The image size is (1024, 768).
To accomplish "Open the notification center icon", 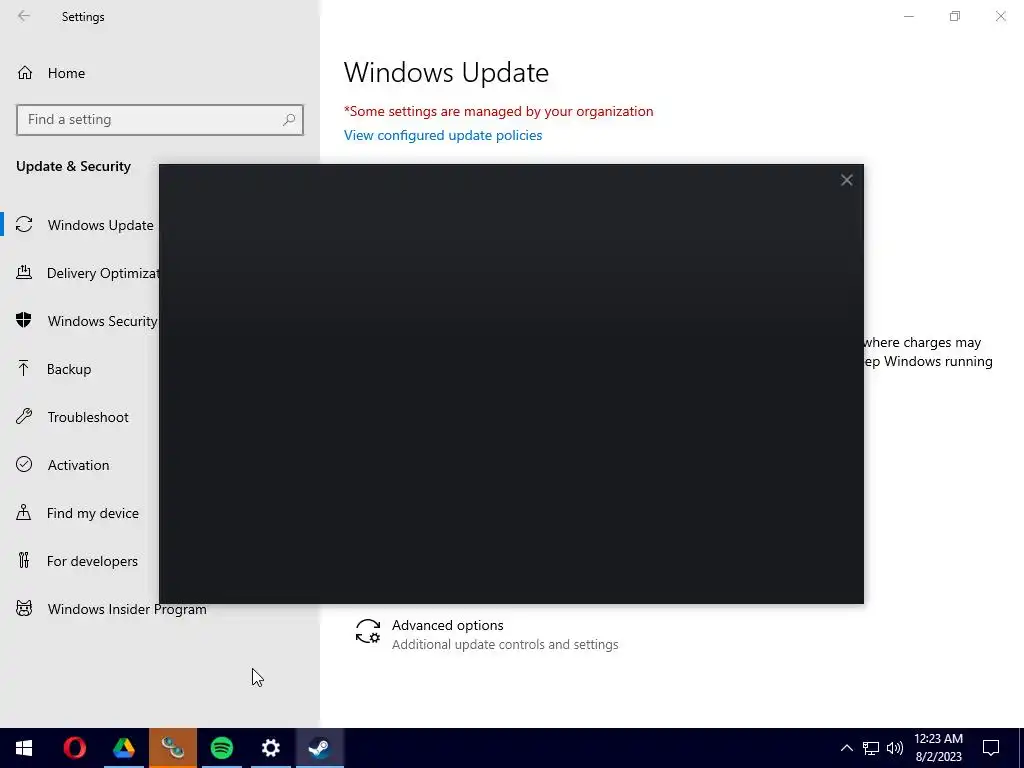I will tap(991, 748).
